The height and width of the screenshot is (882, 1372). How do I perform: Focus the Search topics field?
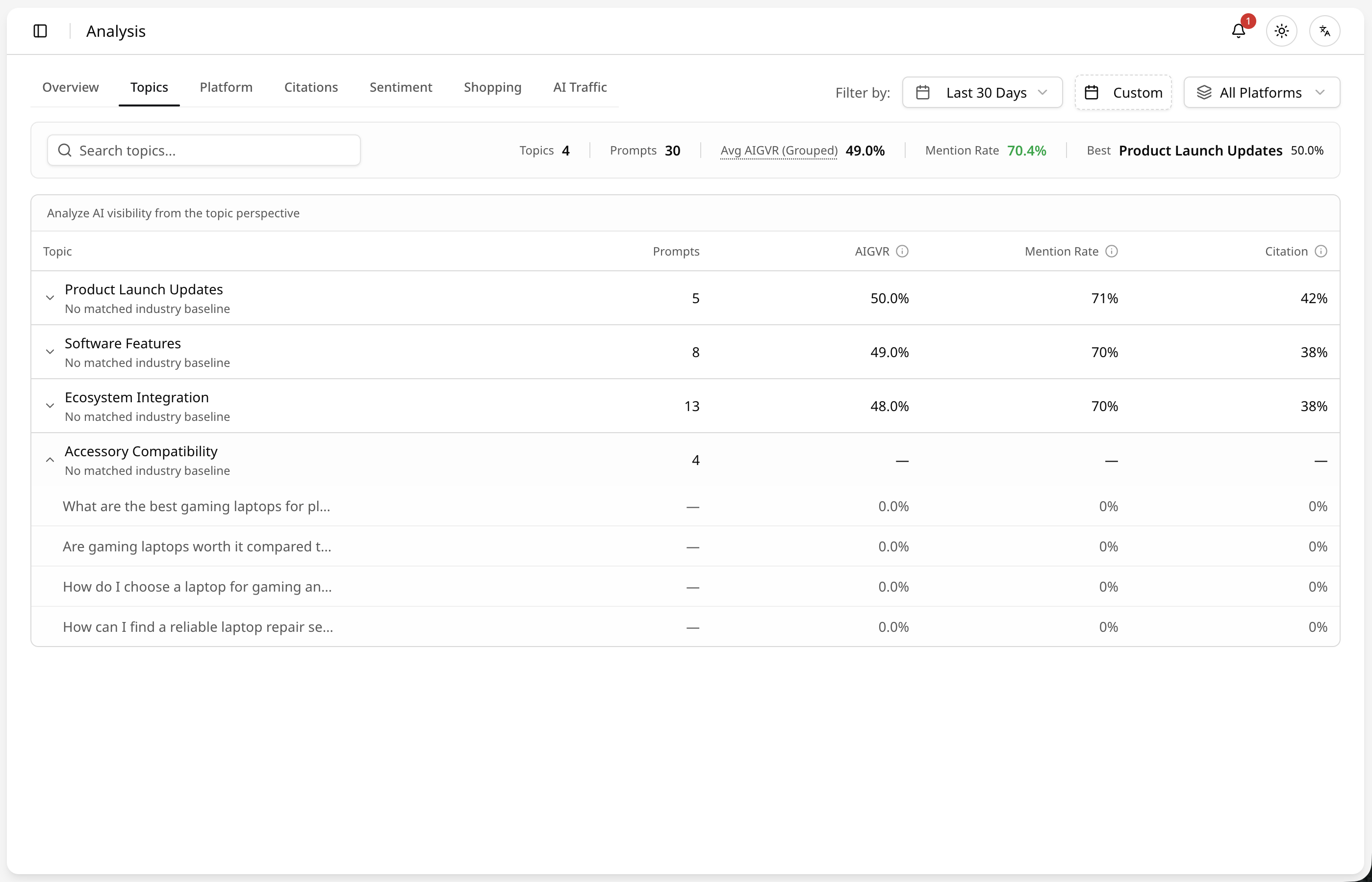click(x=204, y=150)
